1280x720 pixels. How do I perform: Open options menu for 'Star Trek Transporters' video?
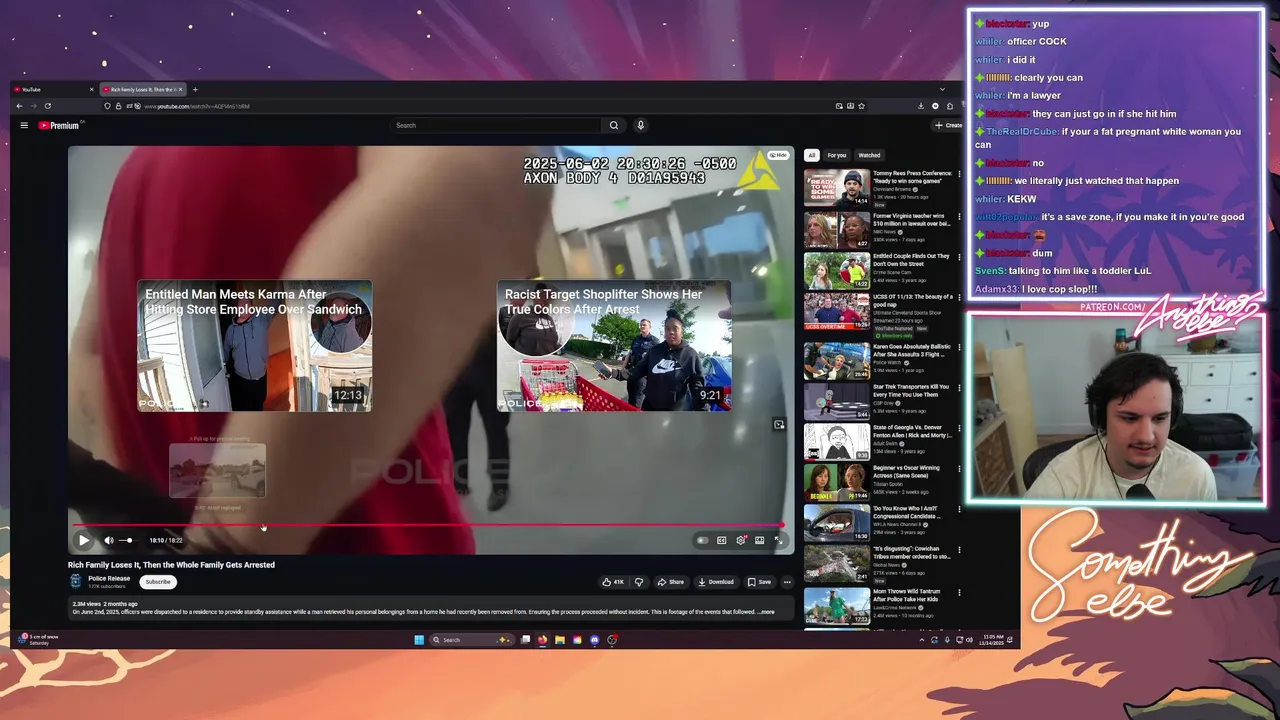point(959,387)
